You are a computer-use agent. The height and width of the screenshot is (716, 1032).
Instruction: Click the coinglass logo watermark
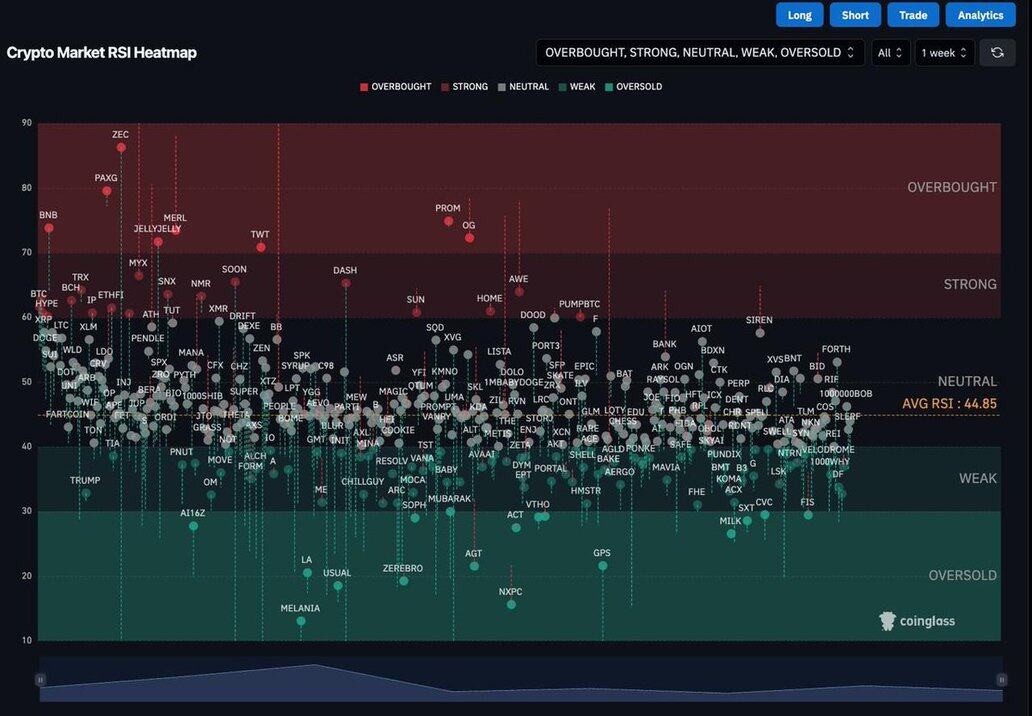pos(917,621)
